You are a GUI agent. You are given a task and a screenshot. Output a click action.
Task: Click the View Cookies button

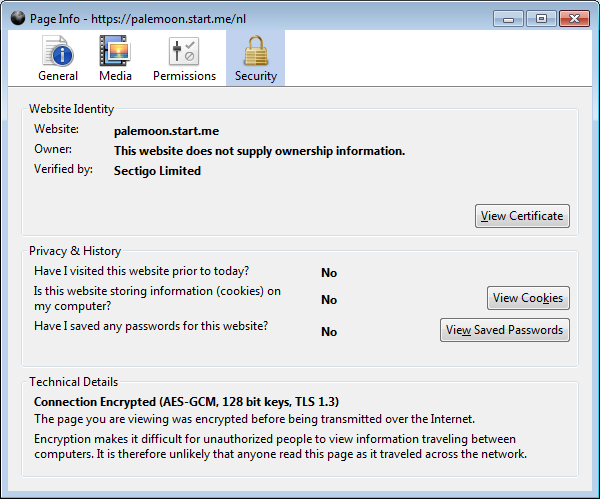coord(528,298)
